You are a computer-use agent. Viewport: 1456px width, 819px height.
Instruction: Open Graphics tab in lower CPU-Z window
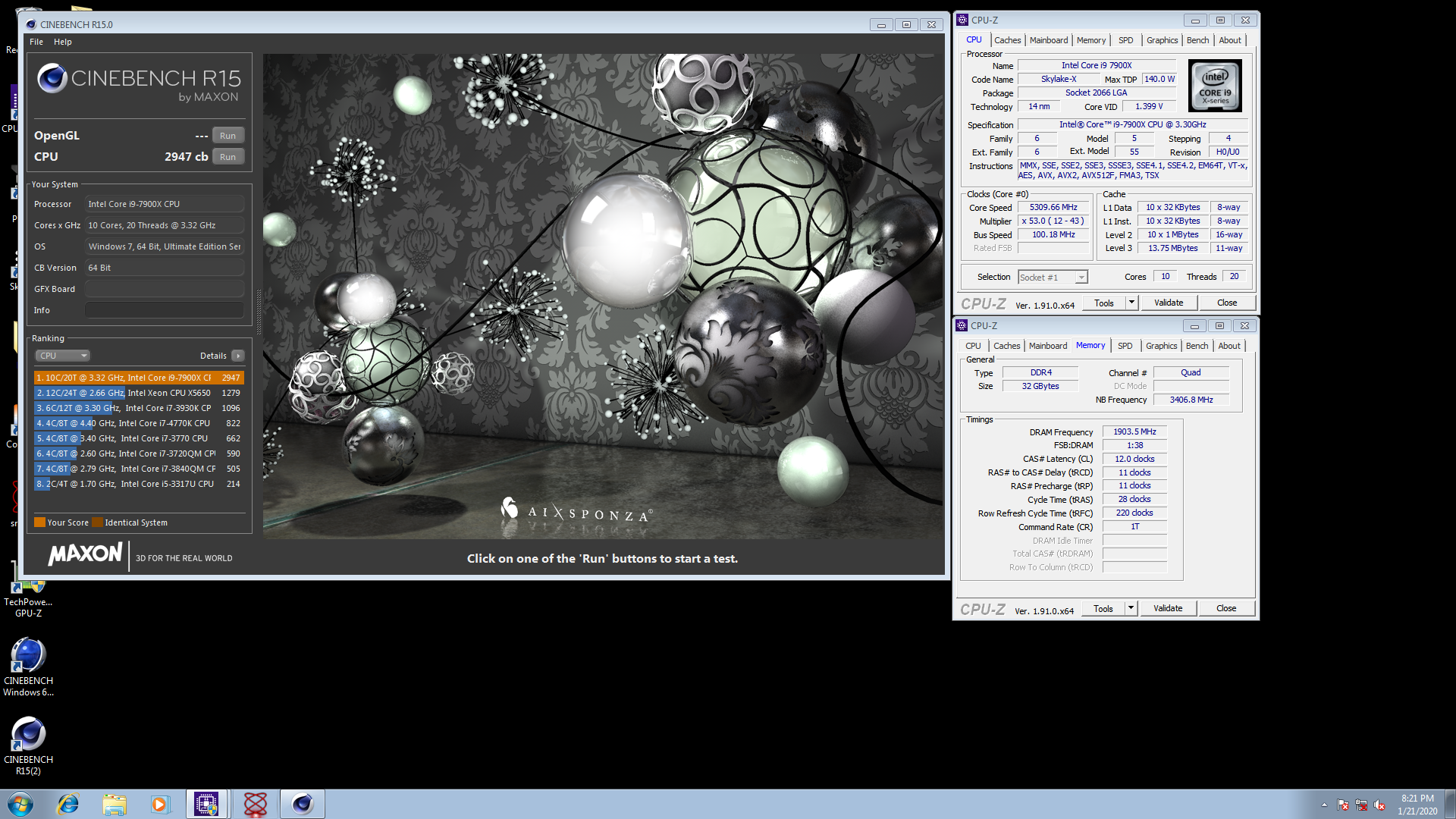click(x=1161, y=346)
